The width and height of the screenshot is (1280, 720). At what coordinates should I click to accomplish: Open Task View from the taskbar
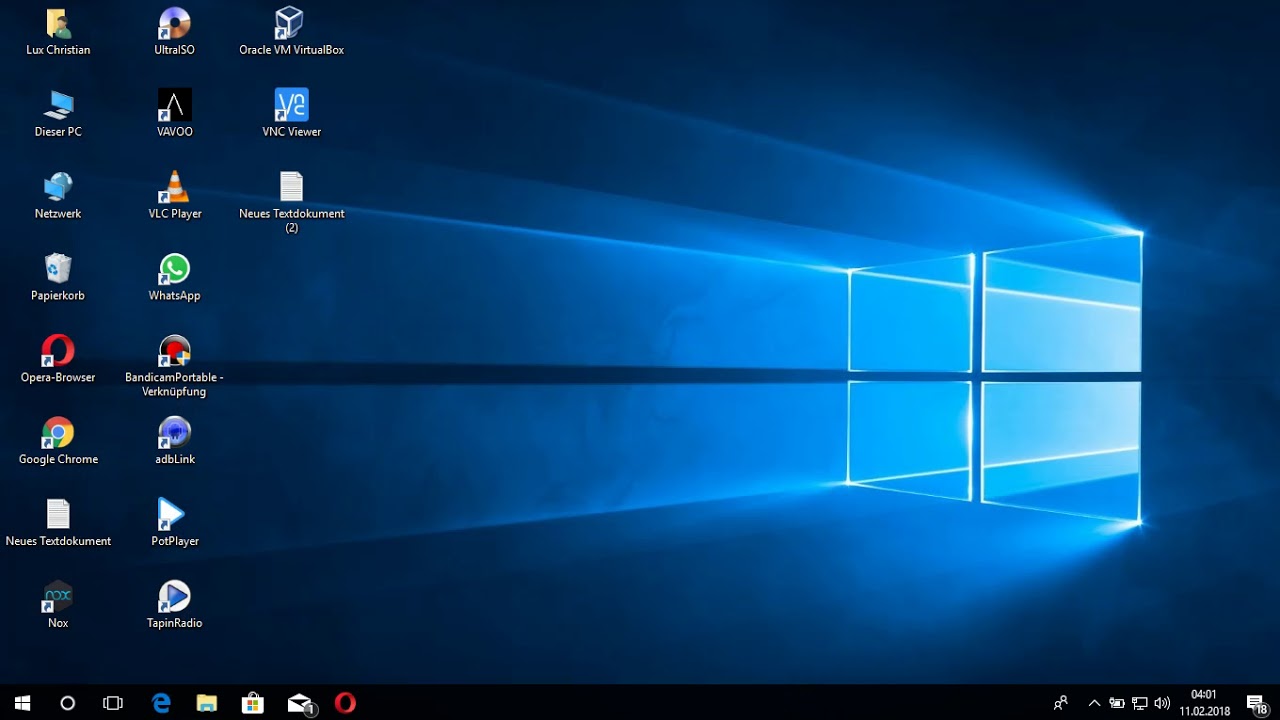113,703
